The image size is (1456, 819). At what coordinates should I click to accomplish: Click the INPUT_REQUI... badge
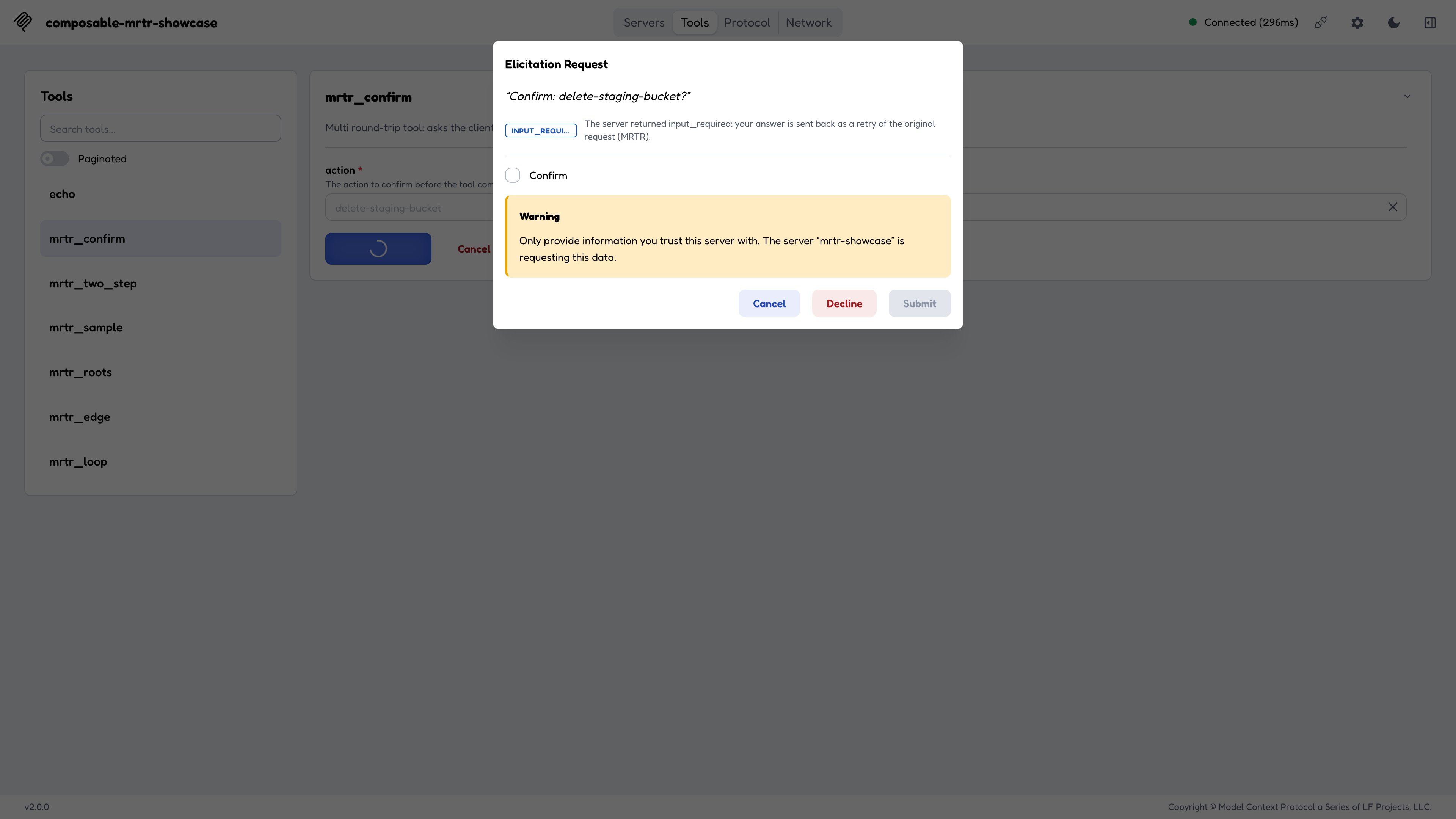point(540,130)
